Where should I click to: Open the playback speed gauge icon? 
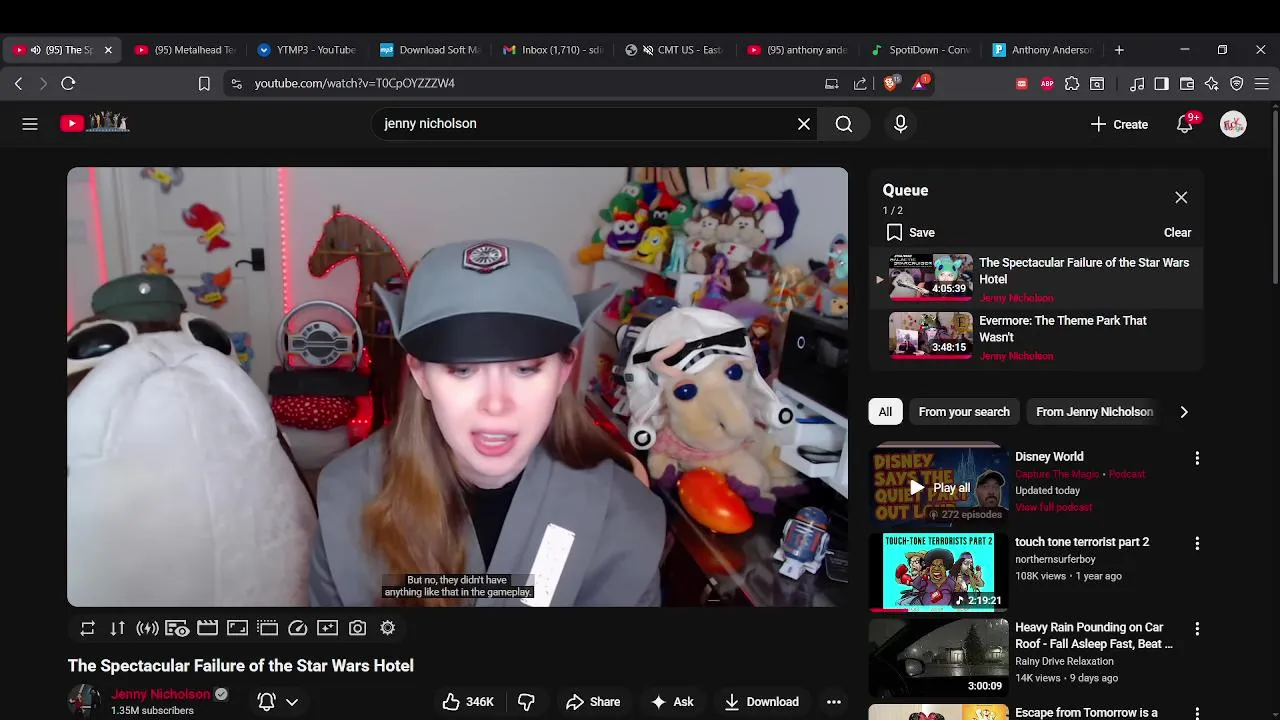pyautogui.click(x=297, y=628)
